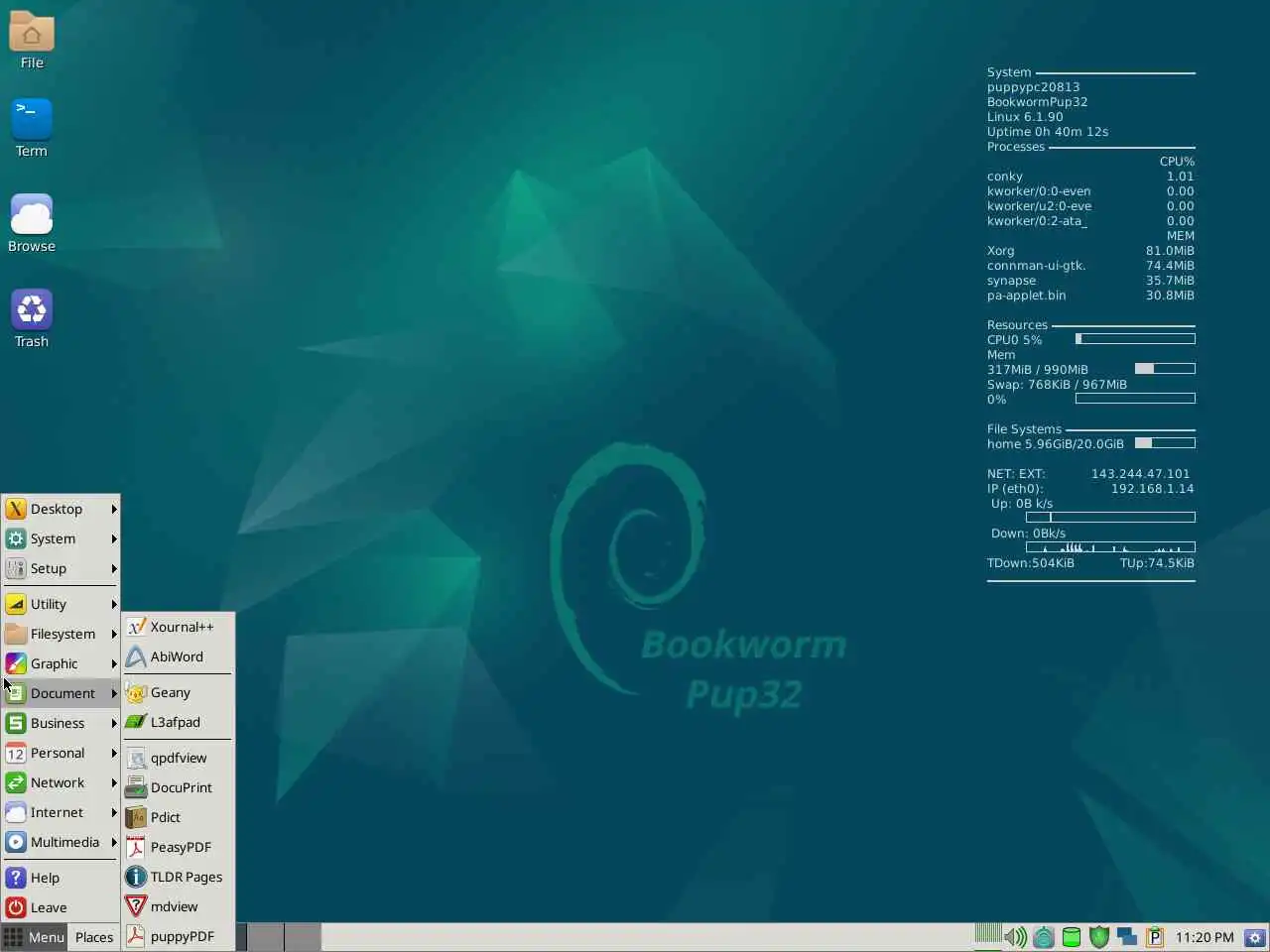This screenshot has width=1270, height=952.
Task: Expand the Network submenu arrow
Action: pos(114,782)
